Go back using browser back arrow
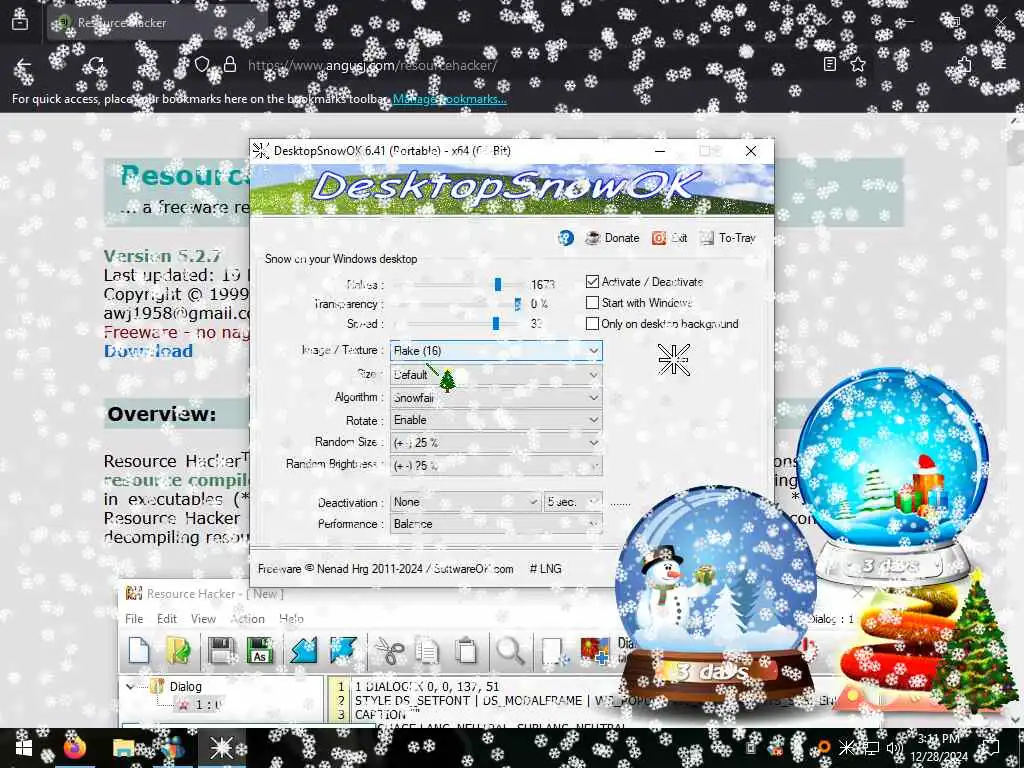This screenshot has height=768, width=1024. coord(24,65)
